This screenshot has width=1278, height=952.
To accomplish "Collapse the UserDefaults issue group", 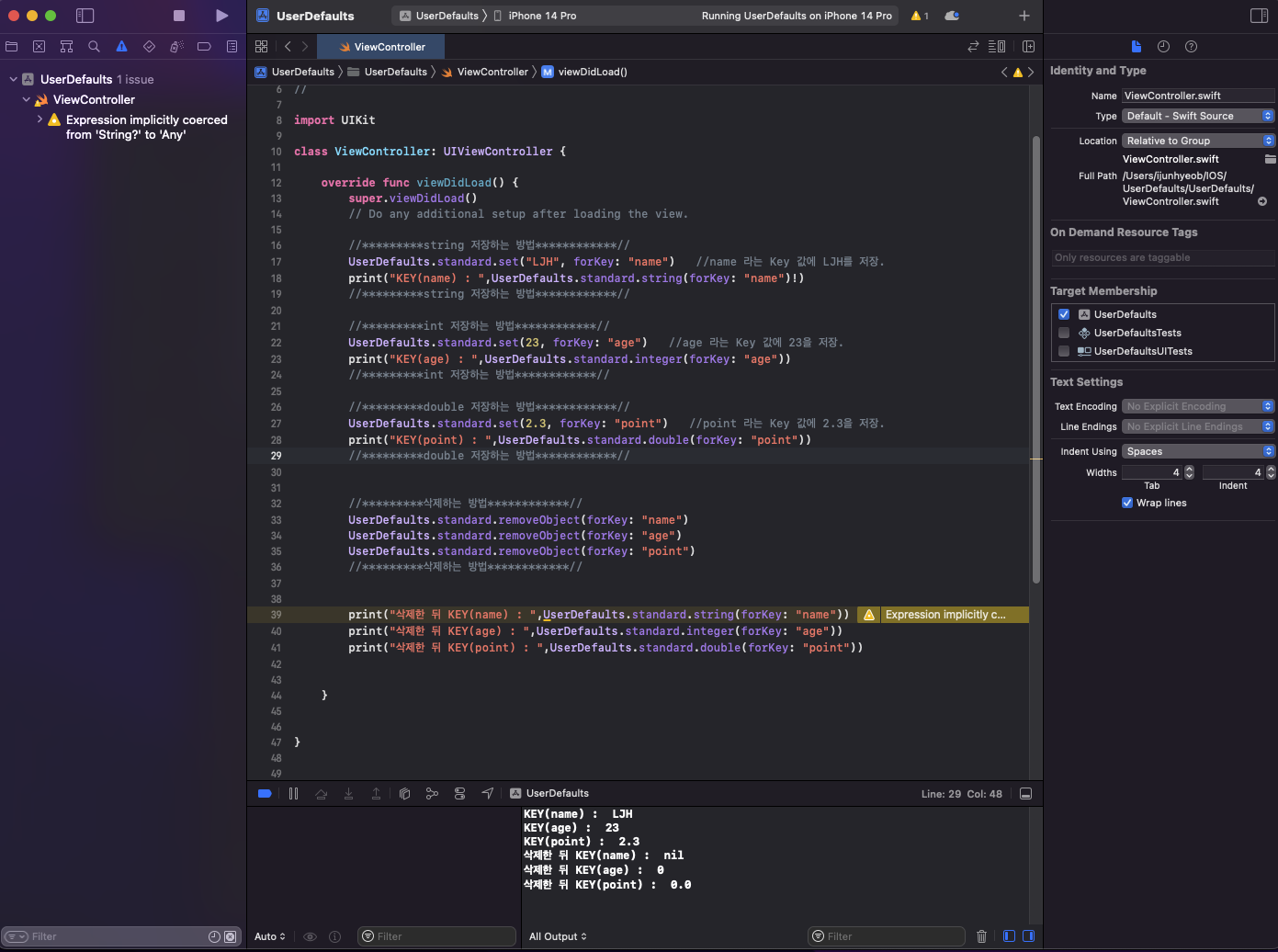I will [x=13, y=79].
